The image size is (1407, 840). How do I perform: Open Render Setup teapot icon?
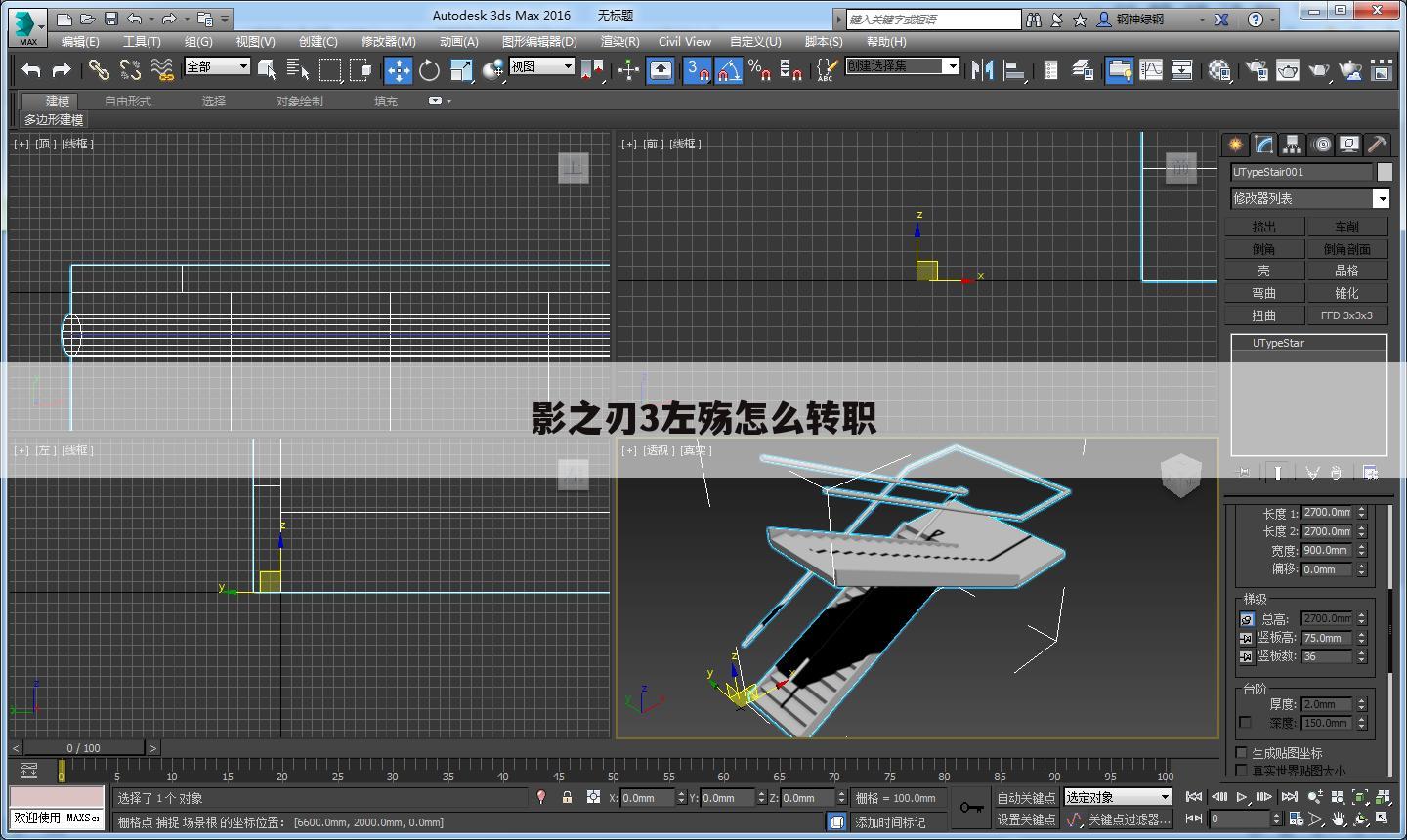tap(1258, 69)
